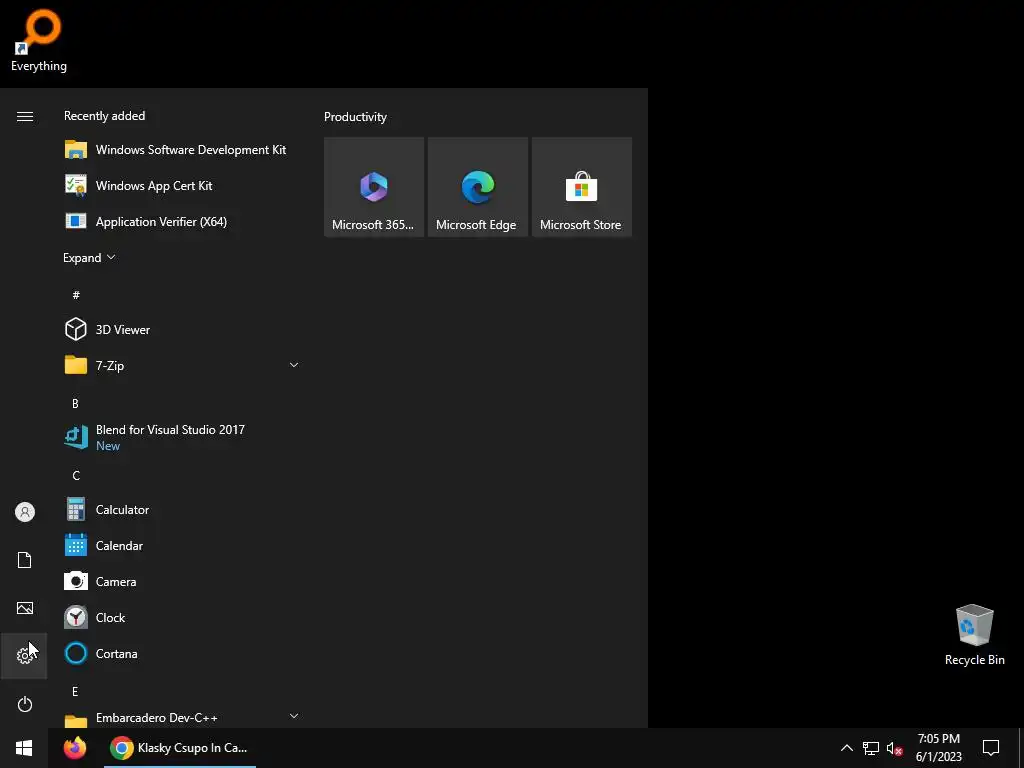
Task: Launch 3D Viewer app
Action: [x=182, y=329]
